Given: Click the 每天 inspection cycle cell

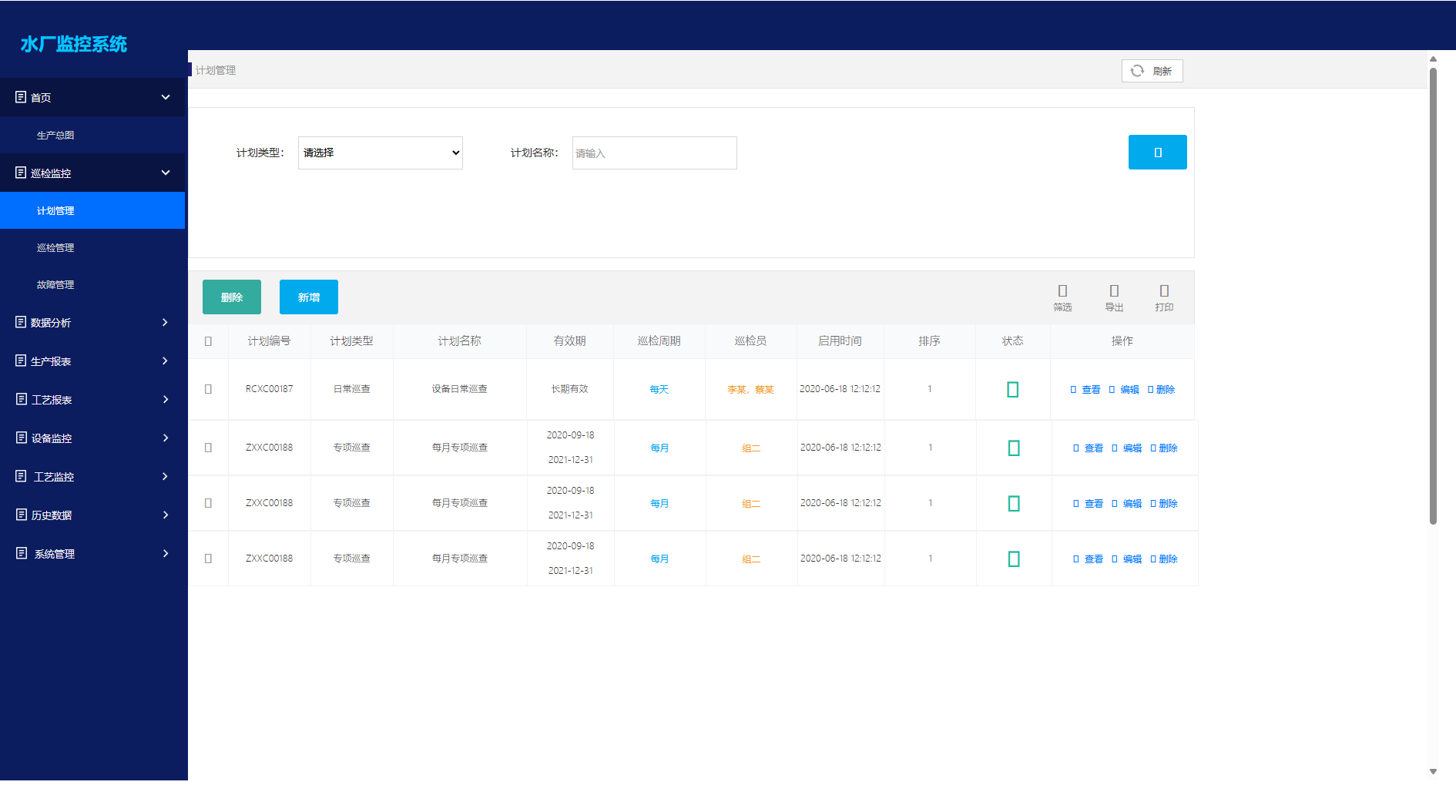Looking at the screenshot, I should pyautogui.click(x=659, y=390).
